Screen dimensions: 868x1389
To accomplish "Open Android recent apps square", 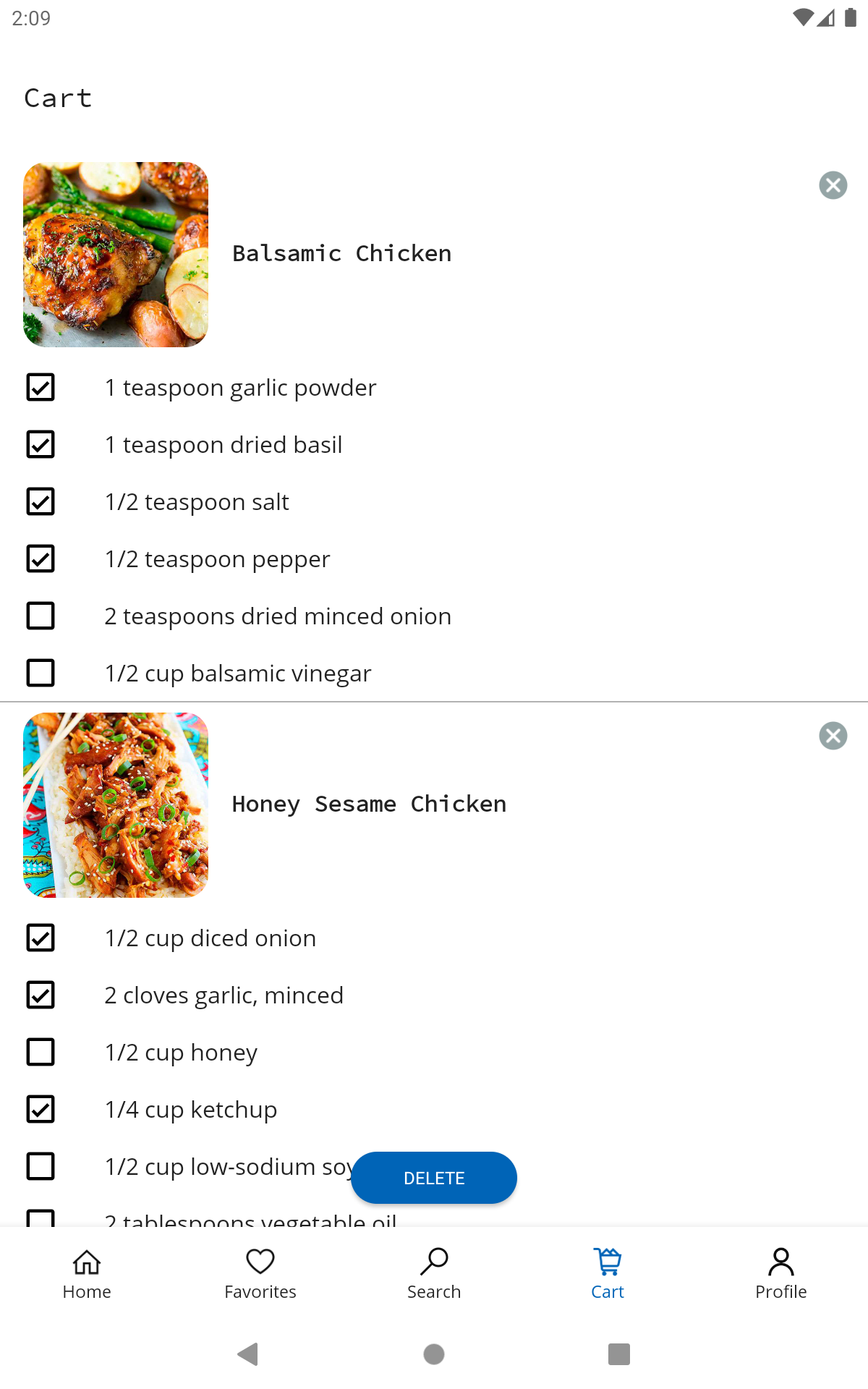I will click(619, 1354).
